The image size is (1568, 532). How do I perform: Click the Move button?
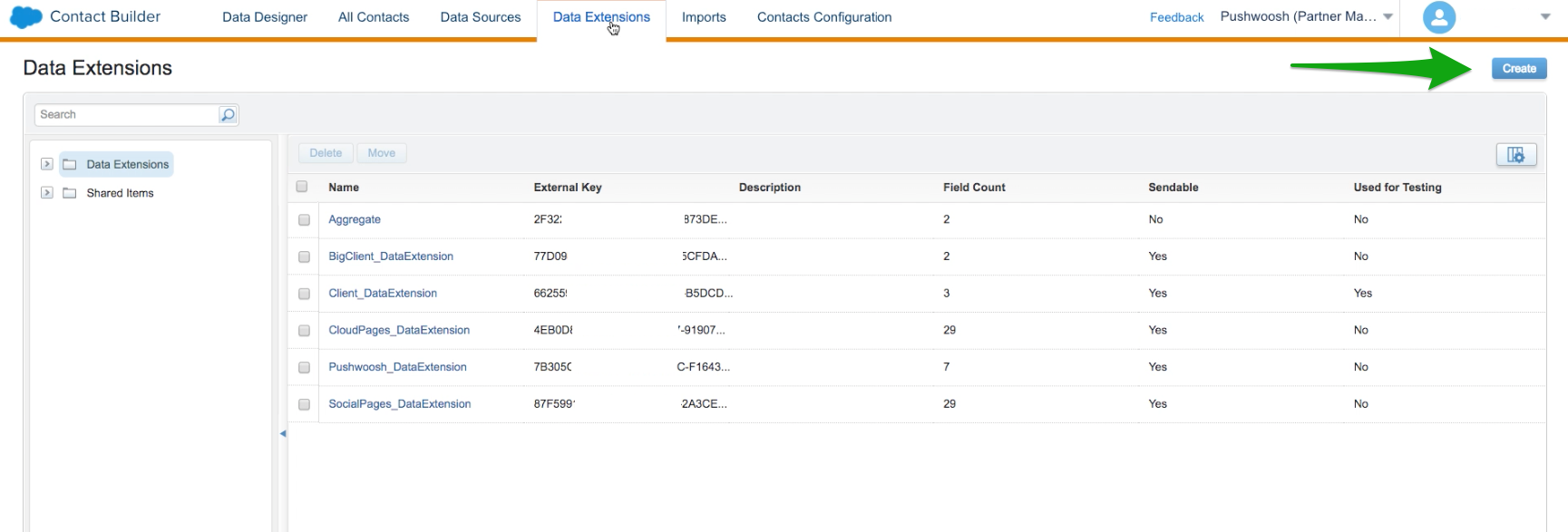pyautogui.click(x=382, y=153)
